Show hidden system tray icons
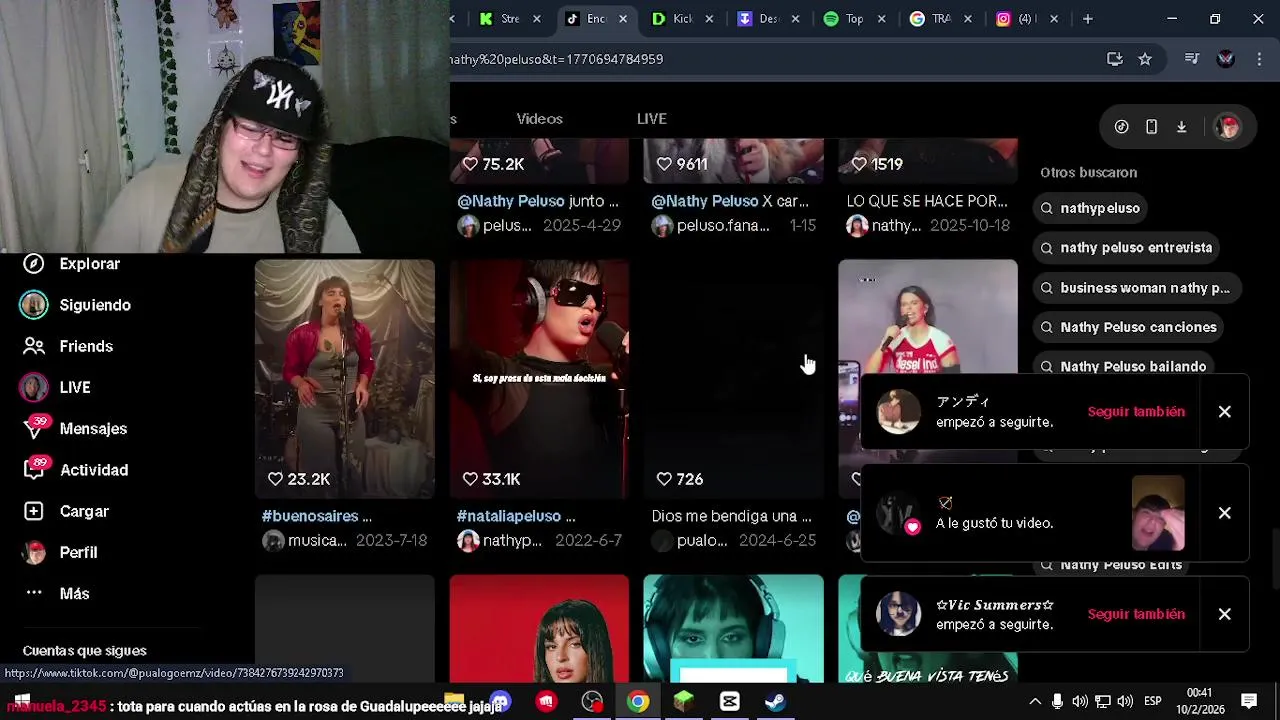The width and height of the screenshot is (1280, 720). [x=1035, y=702]
